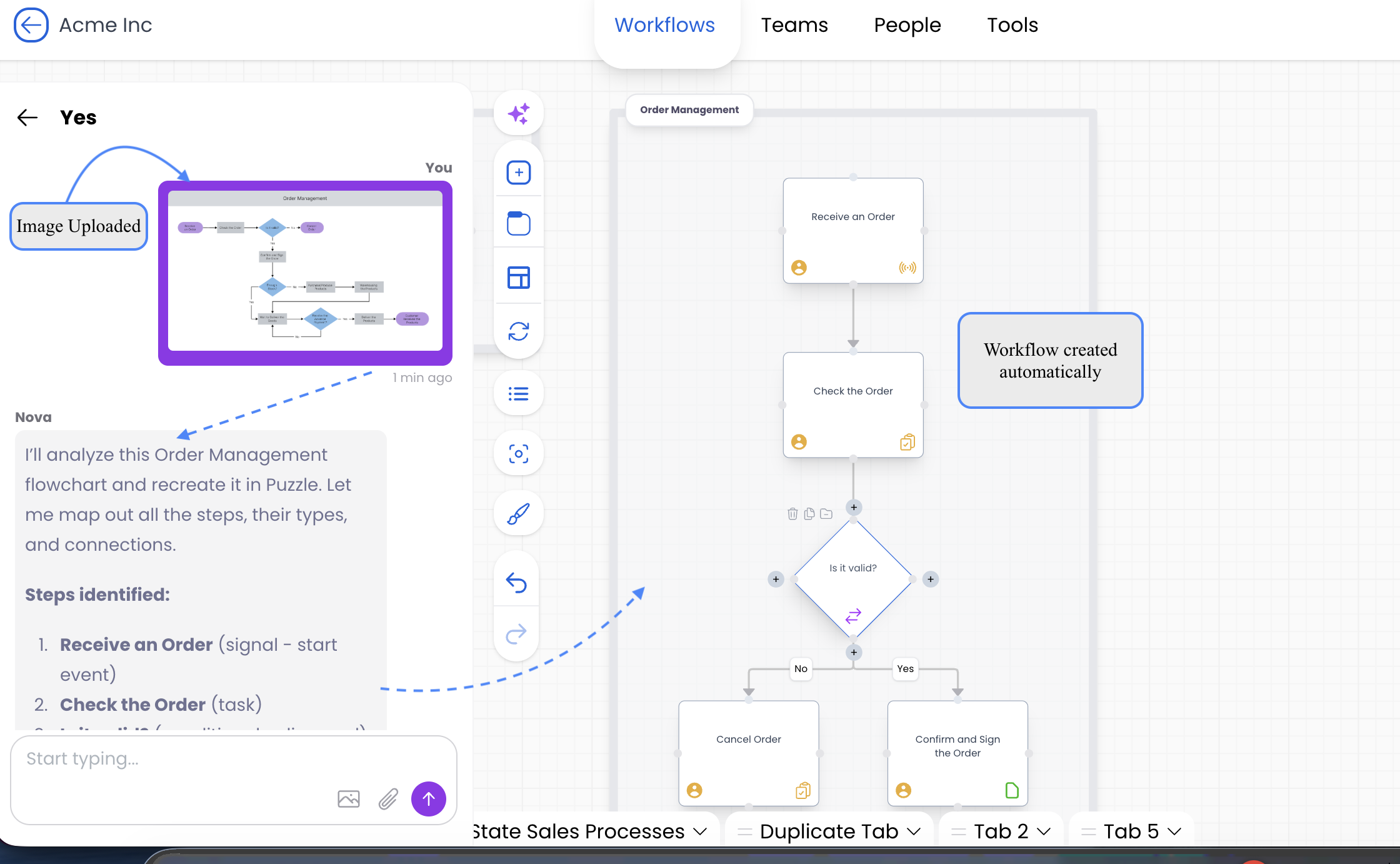Expand the Tab 5 dropdown chevron

(x=1174, y=831)
